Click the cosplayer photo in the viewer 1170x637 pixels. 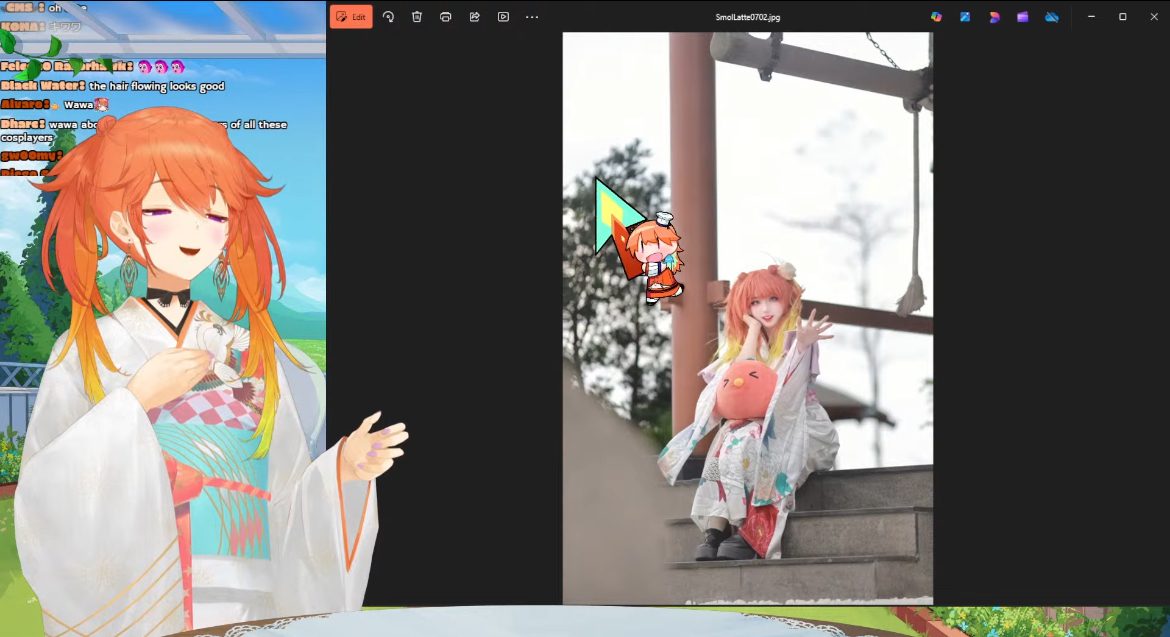pos(748,318)
